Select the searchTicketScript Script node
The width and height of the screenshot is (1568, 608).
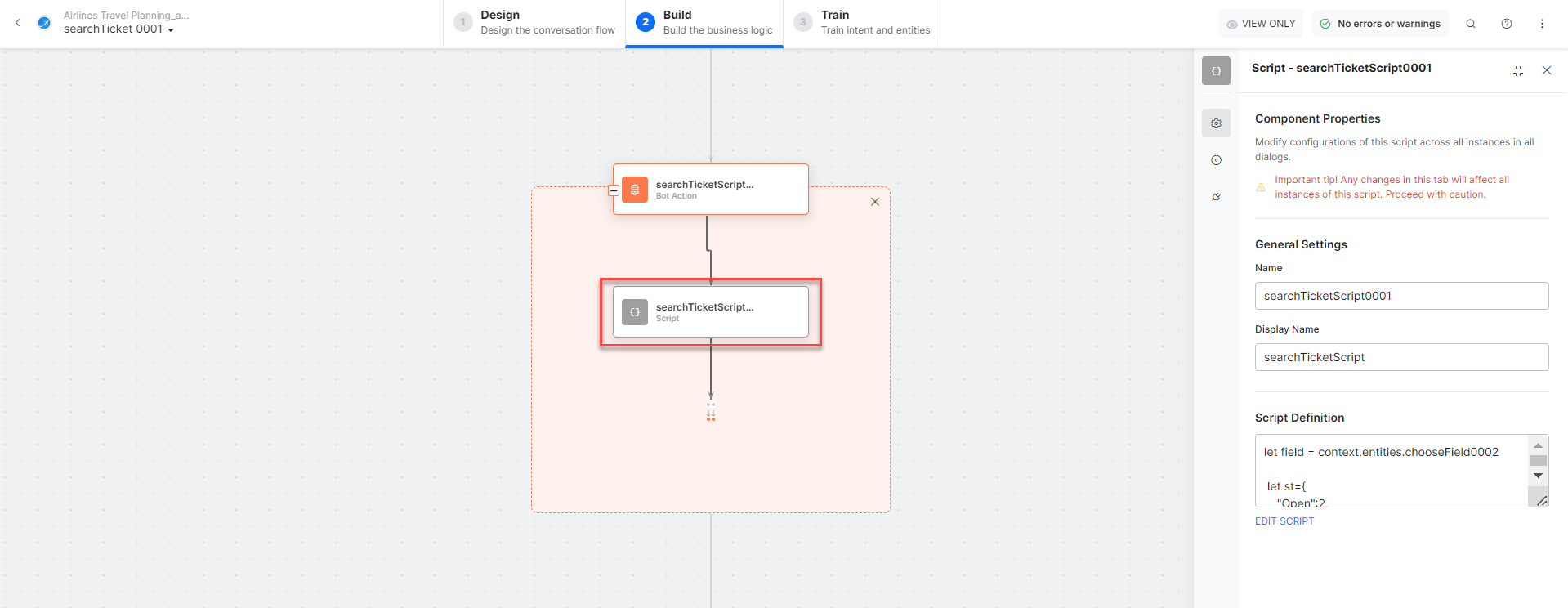coord(711,312)
